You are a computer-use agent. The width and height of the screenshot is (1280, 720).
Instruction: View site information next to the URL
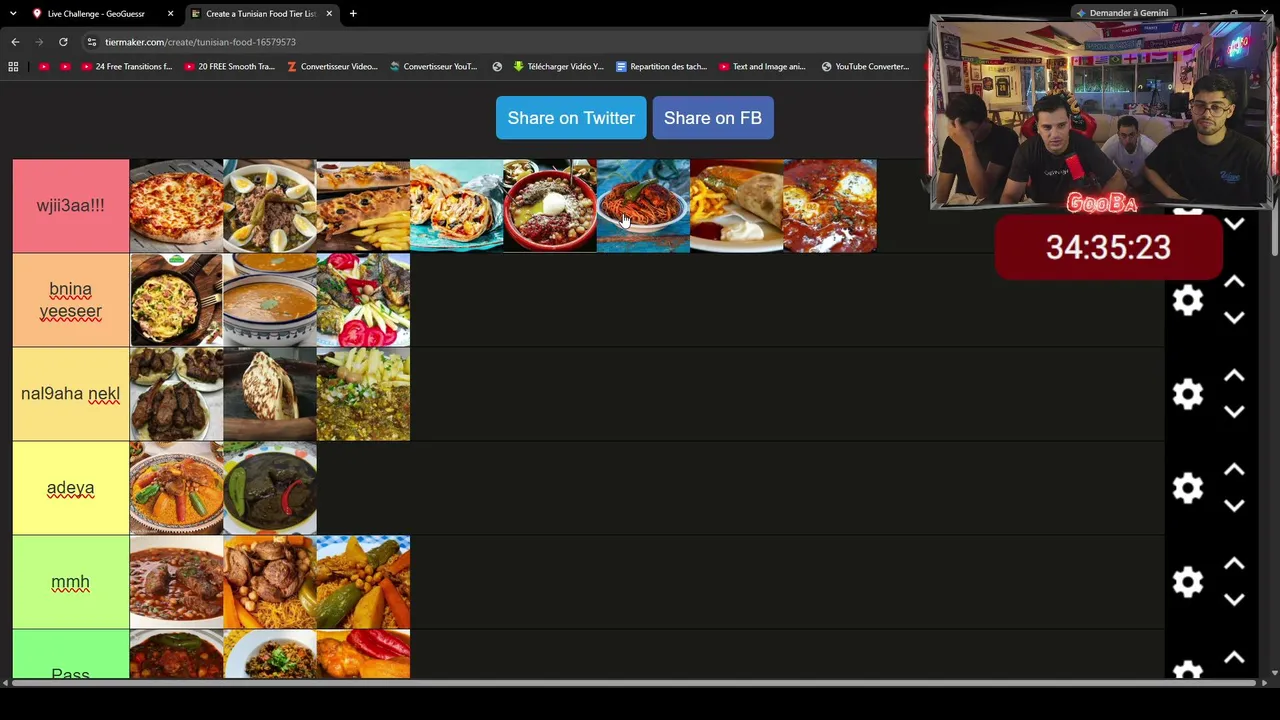pos(92,42)
